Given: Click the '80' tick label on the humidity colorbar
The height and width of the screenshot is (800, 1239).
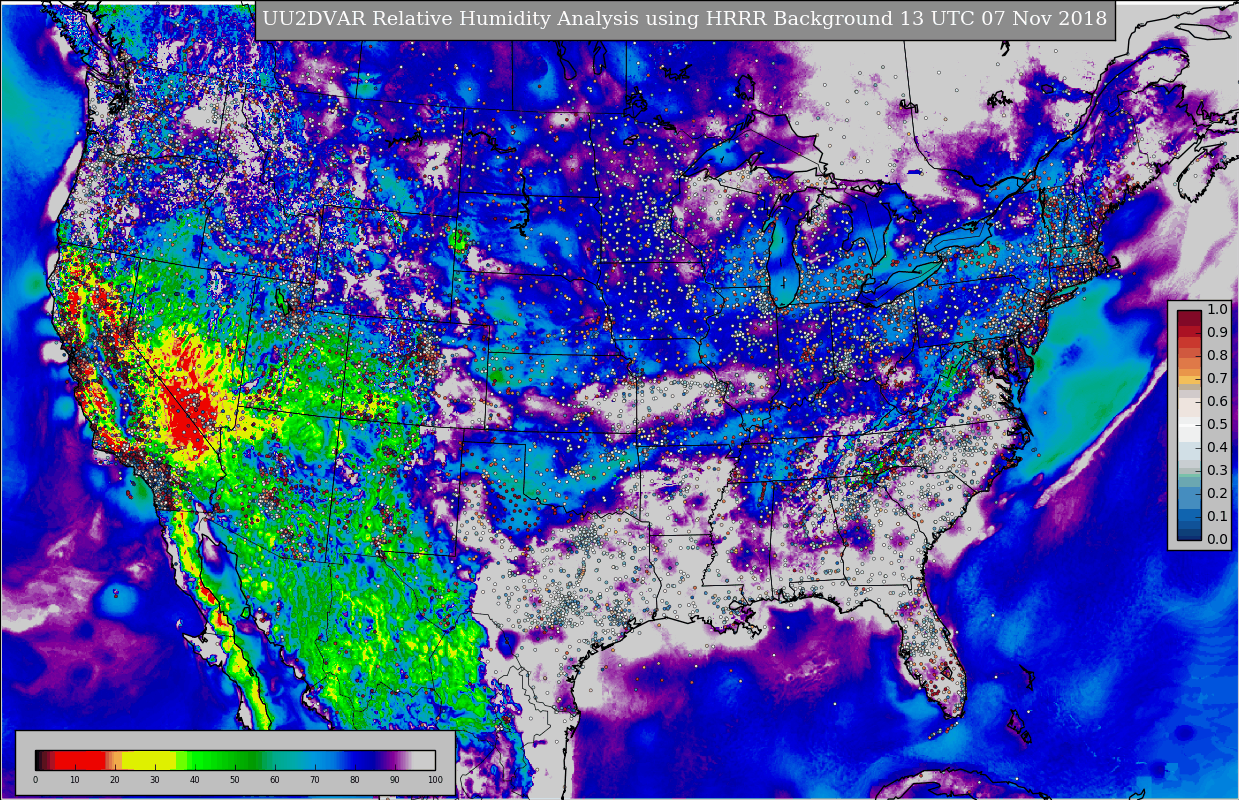Looking at the screenshot, I should pyautogui.click(x=355, y=780).
